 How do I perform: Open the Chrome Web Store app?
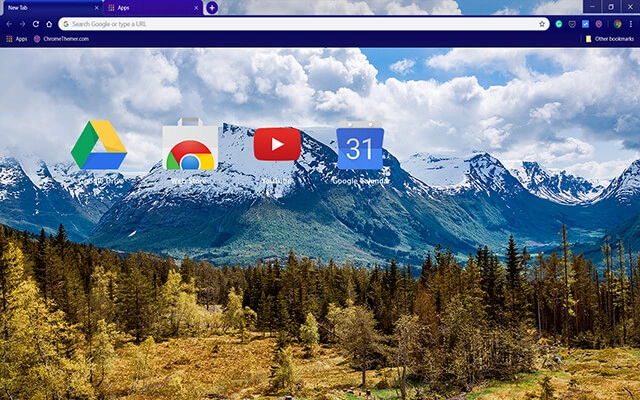point(190,144)
